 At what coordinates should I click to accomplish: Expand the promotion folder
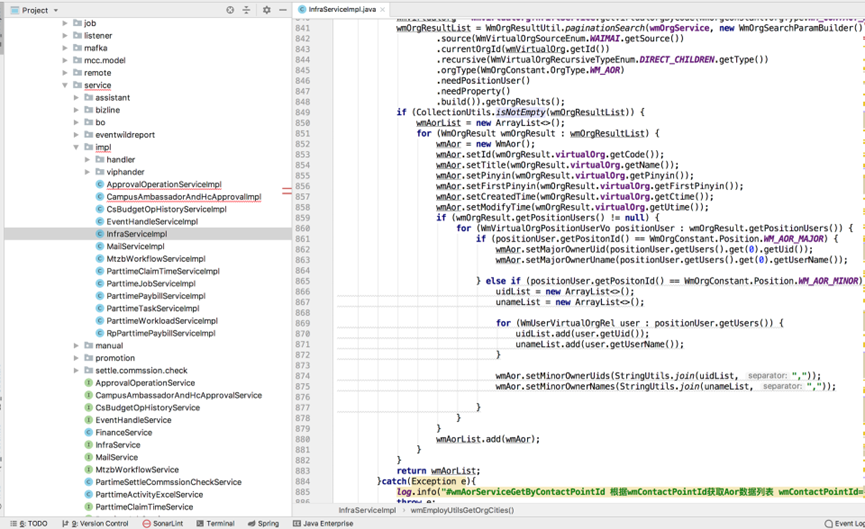pyautogui.click(x=76, y=358)
